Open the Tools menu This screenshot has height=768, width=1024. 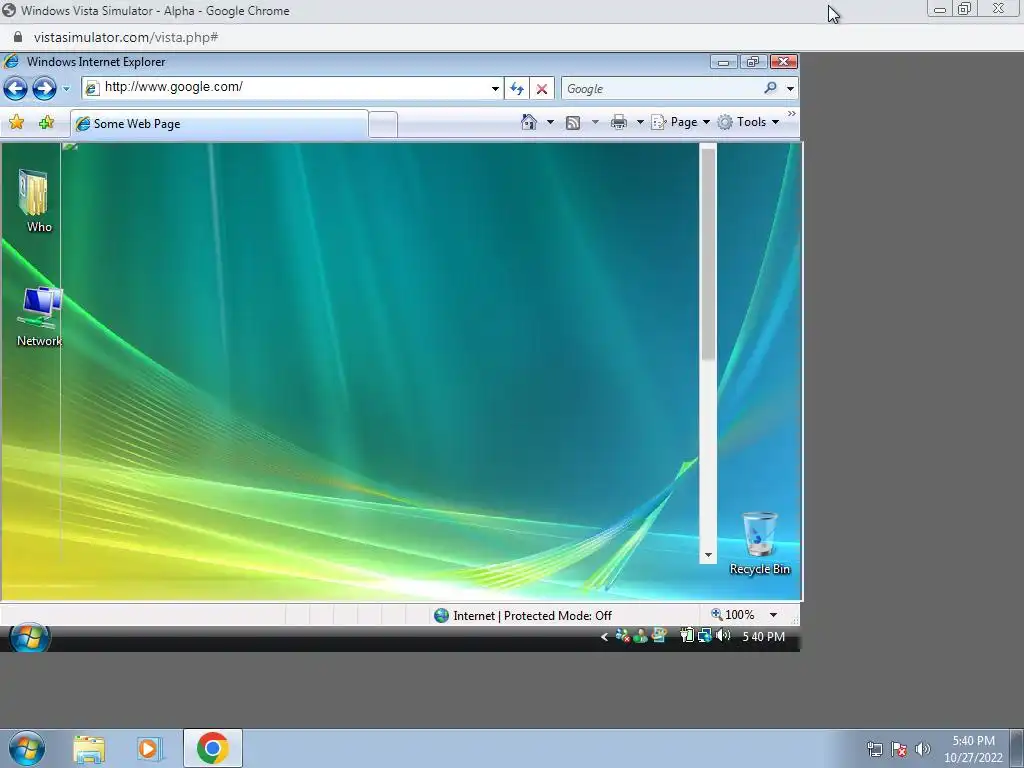(748, 122)
